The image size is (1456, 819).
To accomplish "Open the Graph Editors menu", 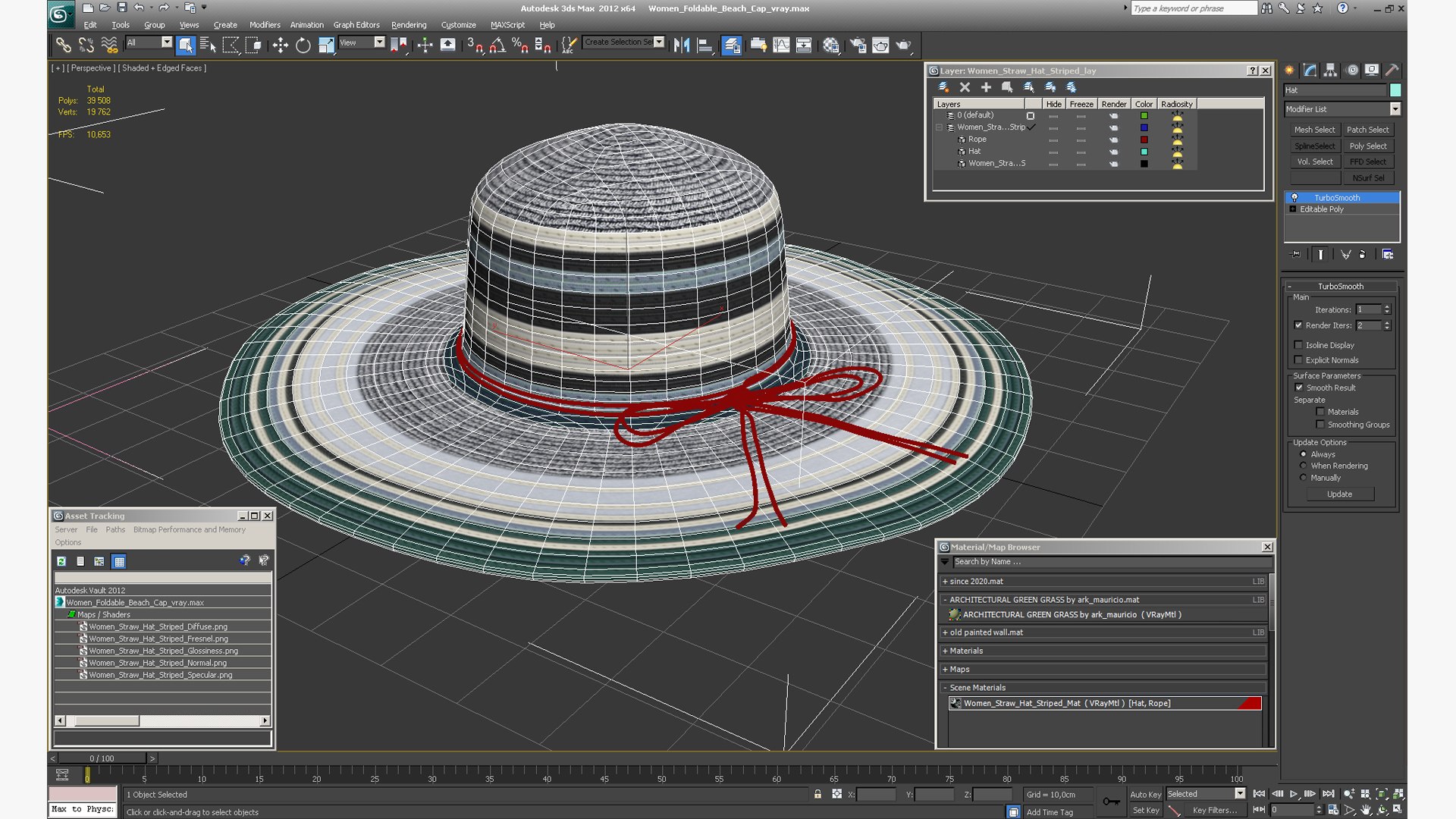I will pyautogui.click(x=356, y=25).
